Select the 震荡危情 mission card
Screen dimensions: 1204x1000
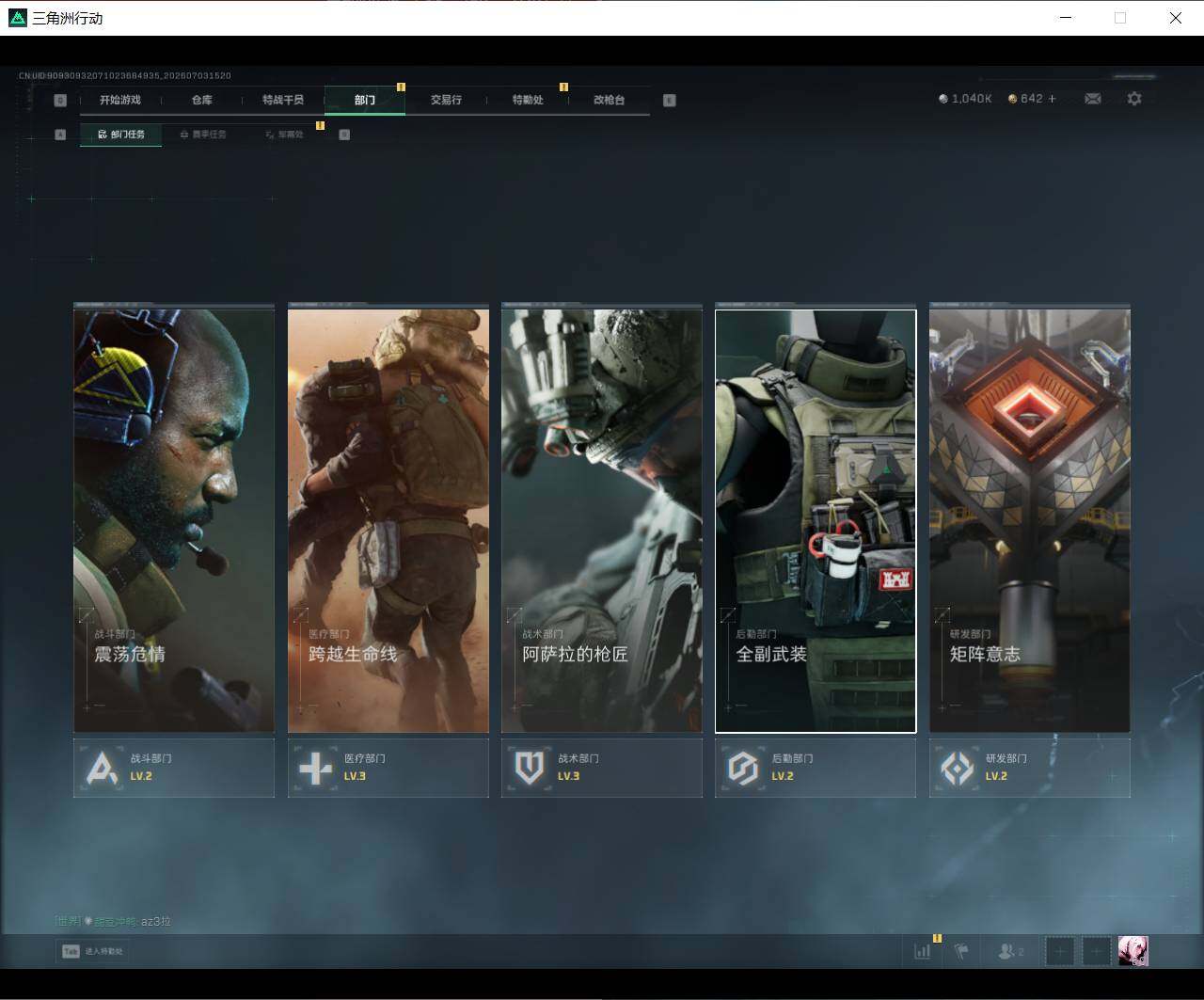click(174, 520)
